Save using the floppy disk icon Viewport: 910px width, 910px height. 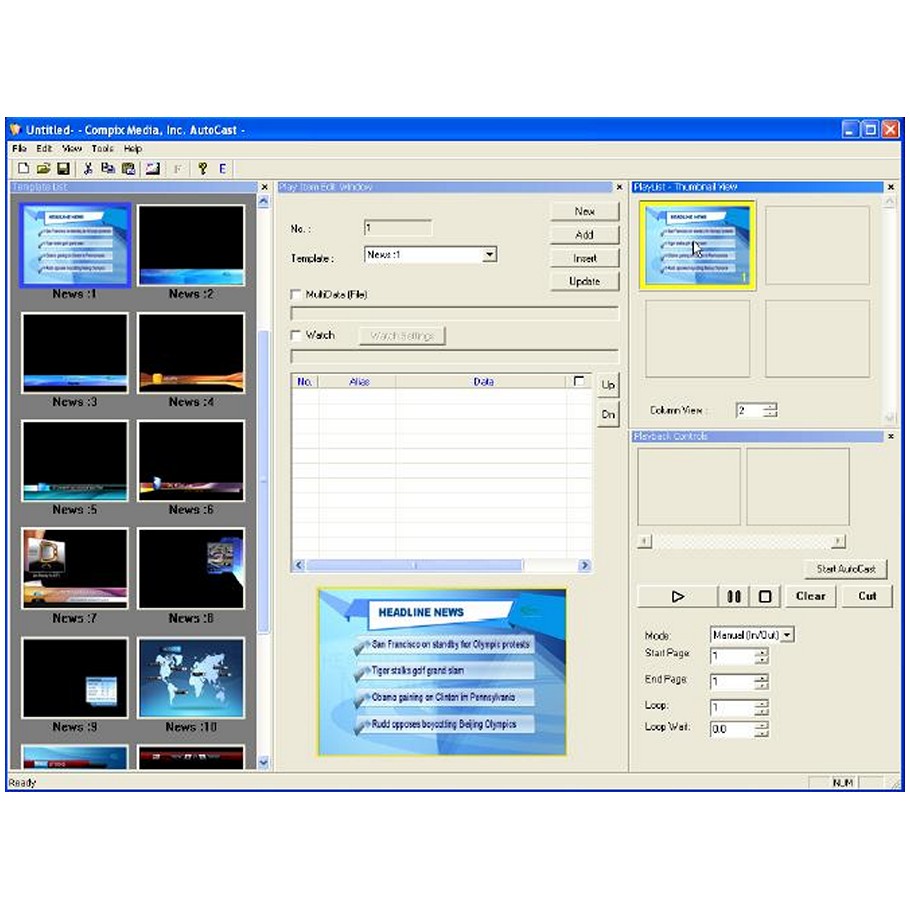[x=63, y=169]
